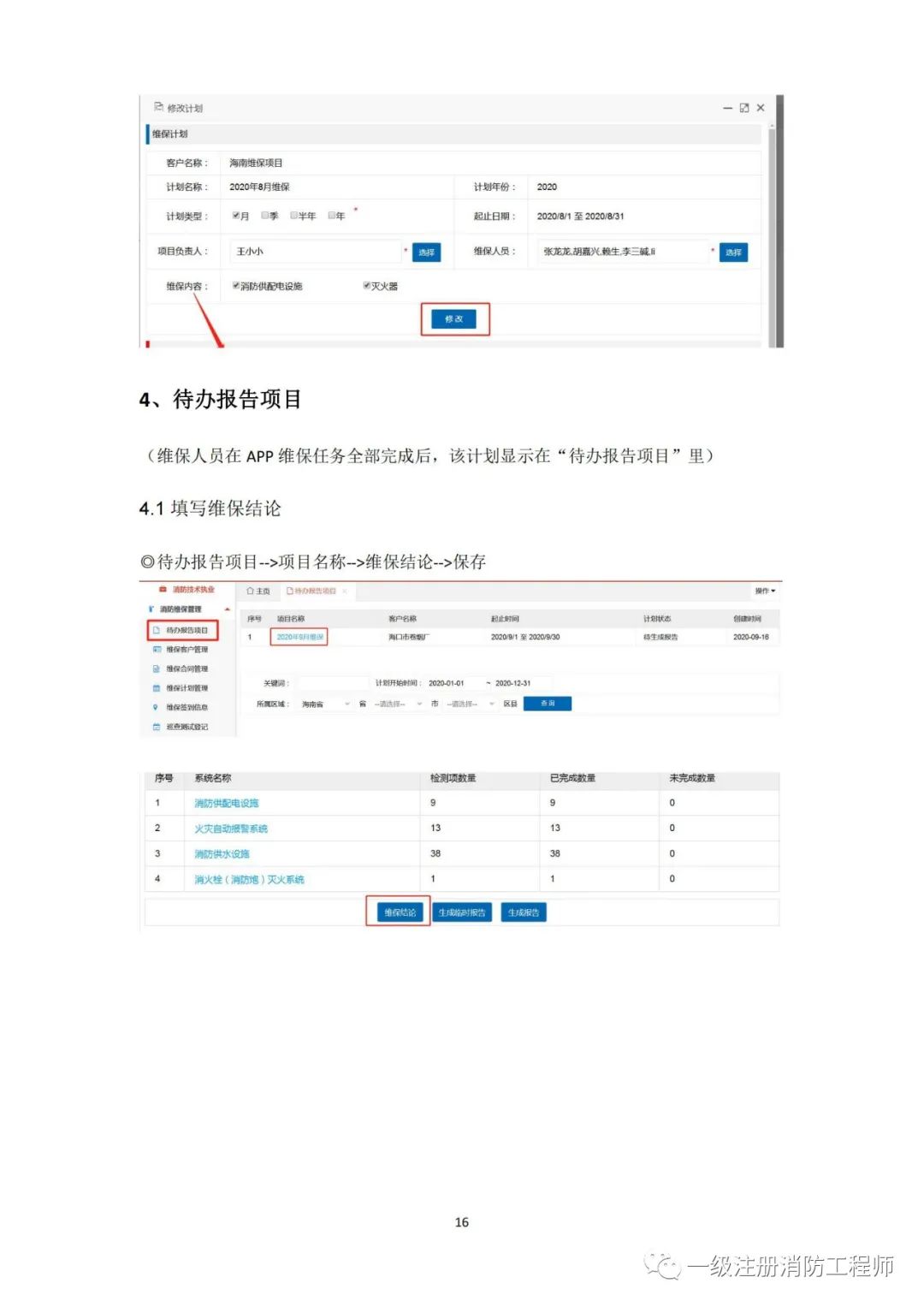Click the start date field 2020-01-01
Image resolution: width=924 pixels, height=1307 pixels.
(x=453, y=683)
